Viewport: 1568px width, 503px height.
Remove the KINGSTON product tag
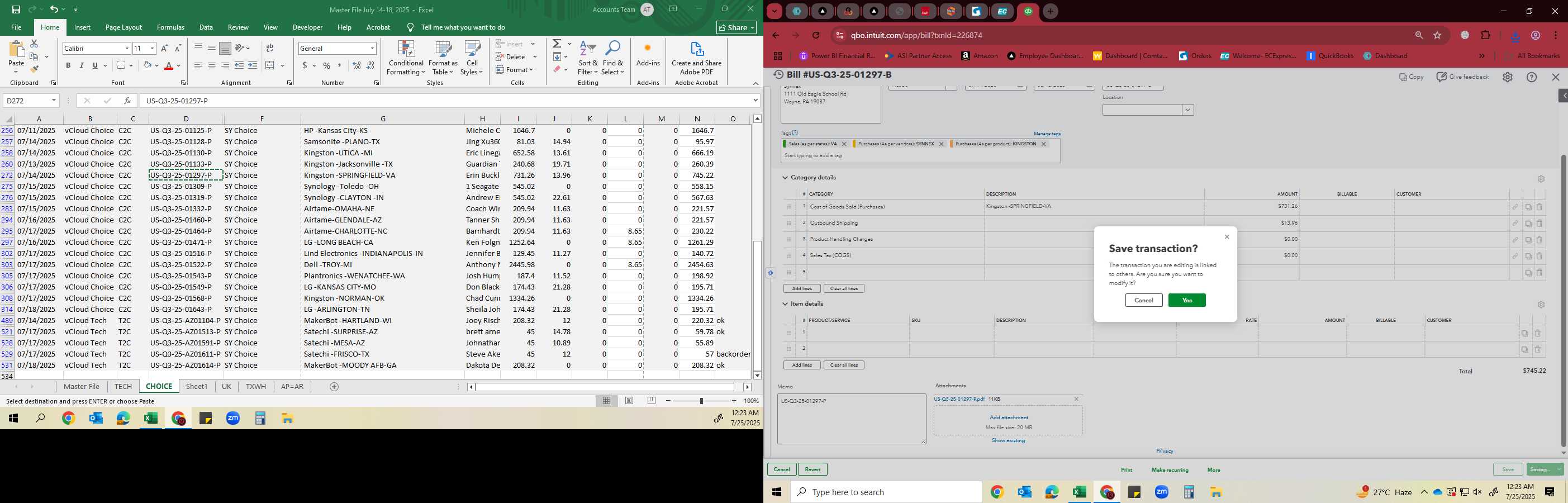coord(1043,144)
